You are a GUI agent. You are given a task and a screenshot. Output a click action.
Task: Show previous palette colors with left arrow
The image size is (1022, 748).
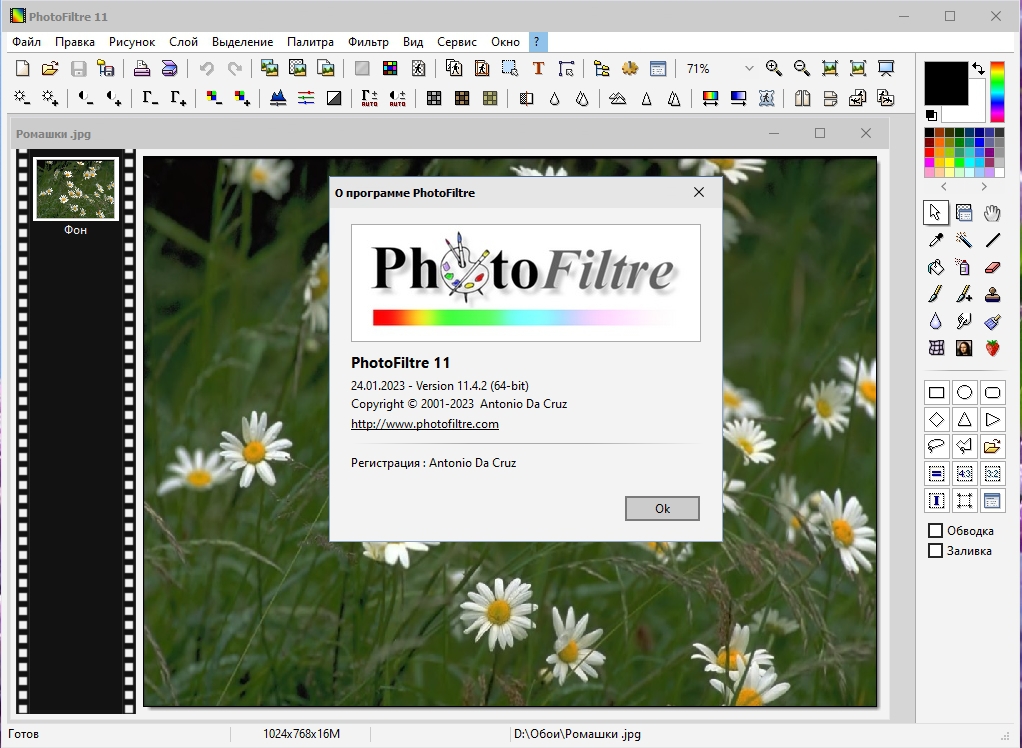click(944, 187)
